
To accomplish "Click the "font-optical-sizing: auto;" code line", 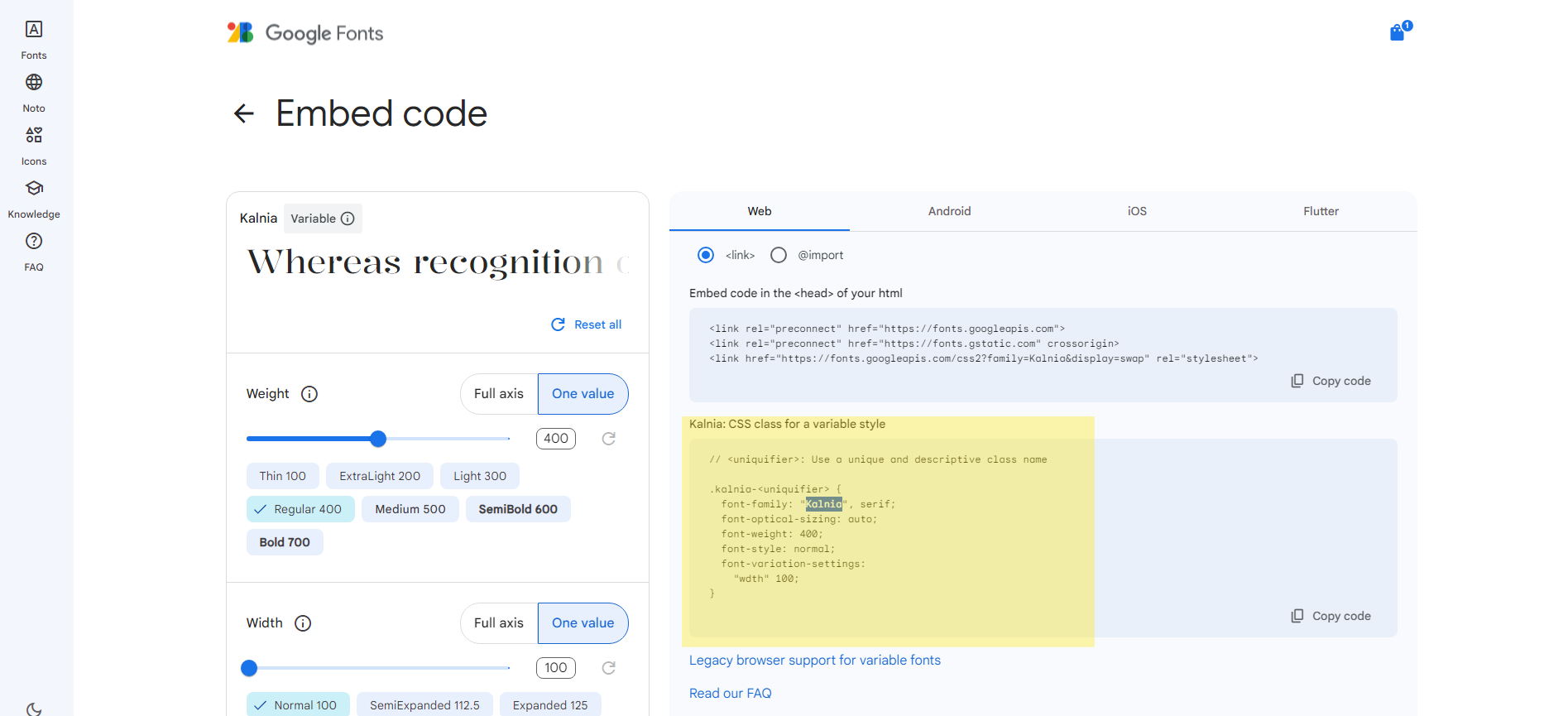I will (798, 519).
